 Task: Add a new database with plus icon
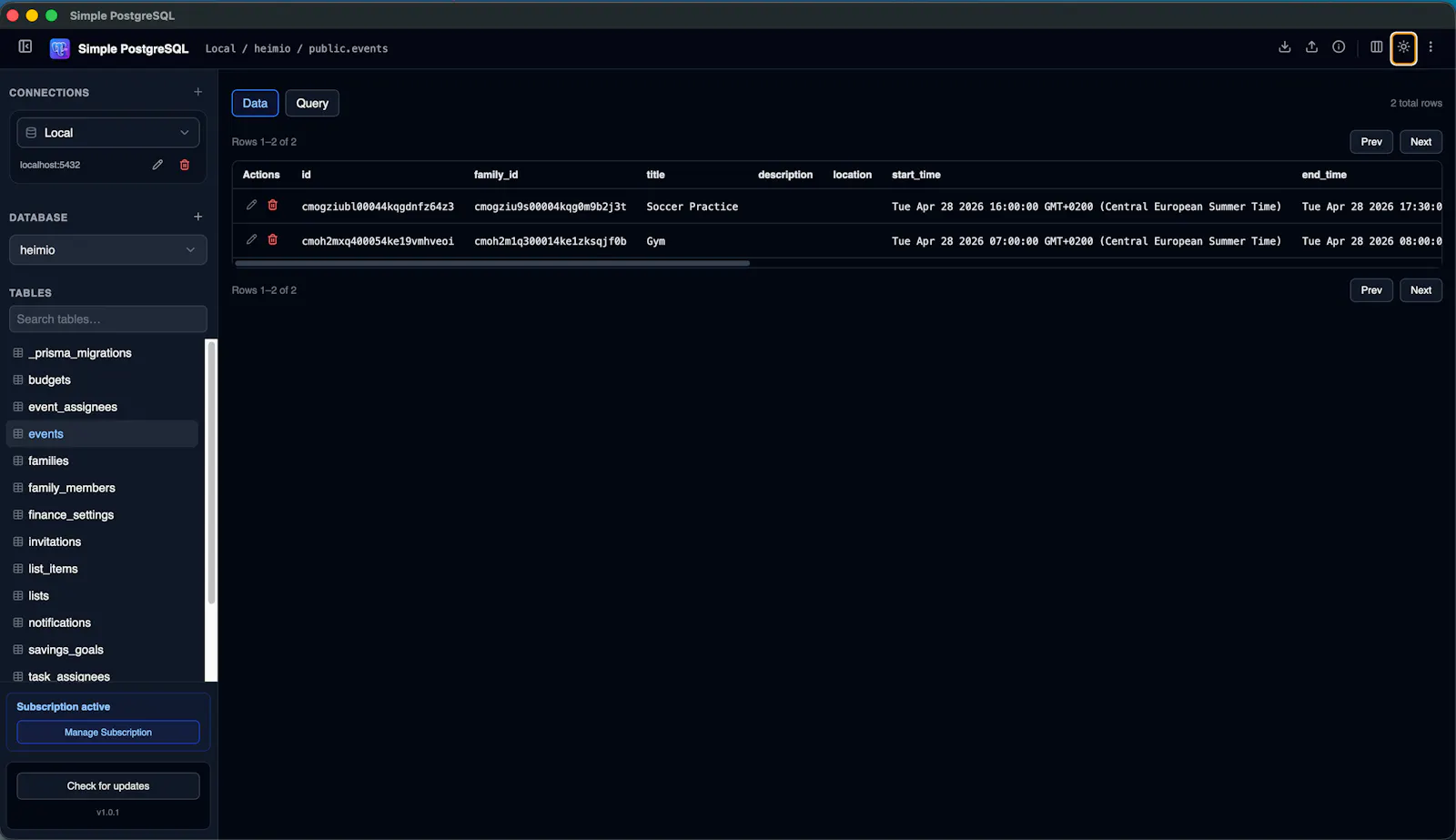point(198,217)
